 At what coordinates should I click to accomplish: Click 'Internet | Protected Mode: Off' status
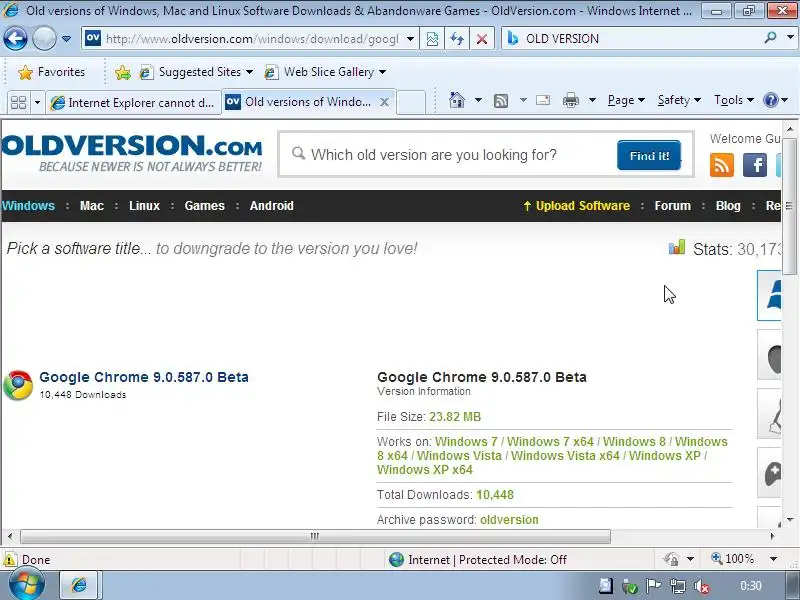coord(478,560)
